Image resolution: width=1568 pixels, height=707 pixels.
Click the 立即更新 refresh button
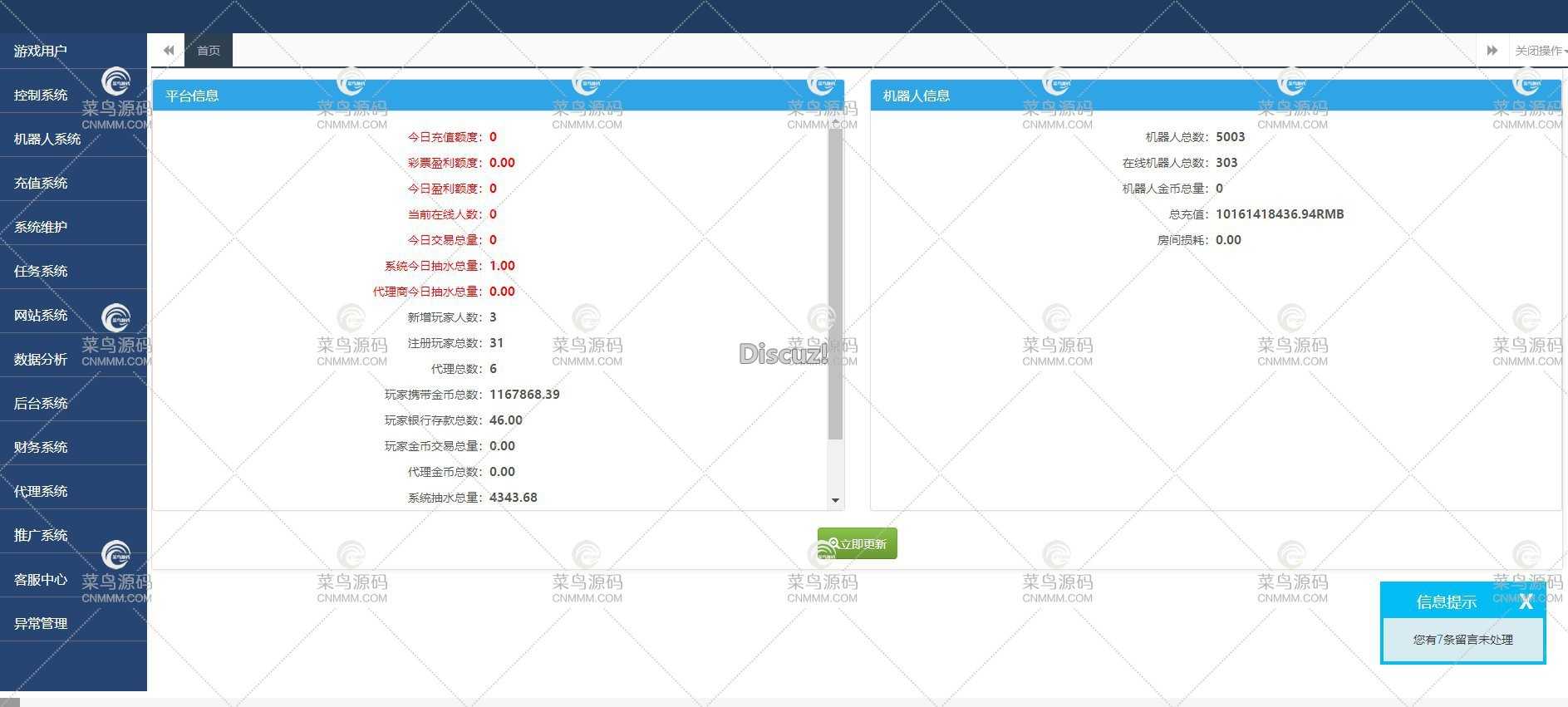click(x=857, y=544)
